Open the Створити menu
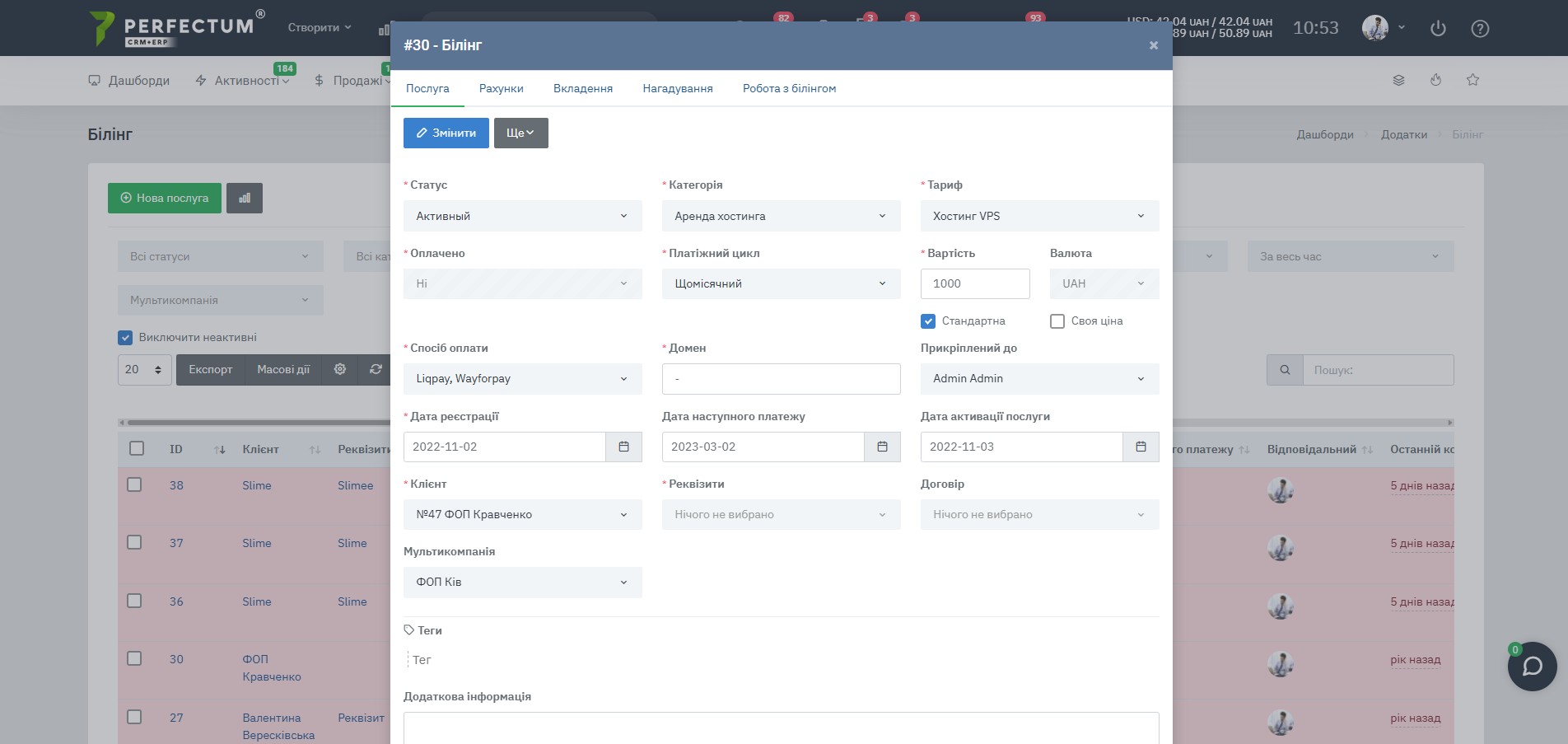Screen dimensions: 1568x744 click(320, 27)
